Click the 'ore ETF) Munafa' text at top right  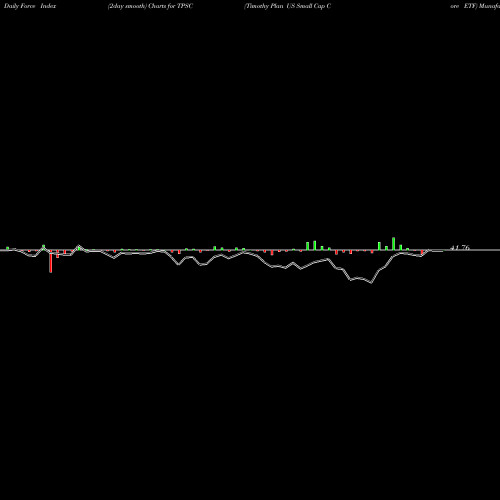coord(475,6)
